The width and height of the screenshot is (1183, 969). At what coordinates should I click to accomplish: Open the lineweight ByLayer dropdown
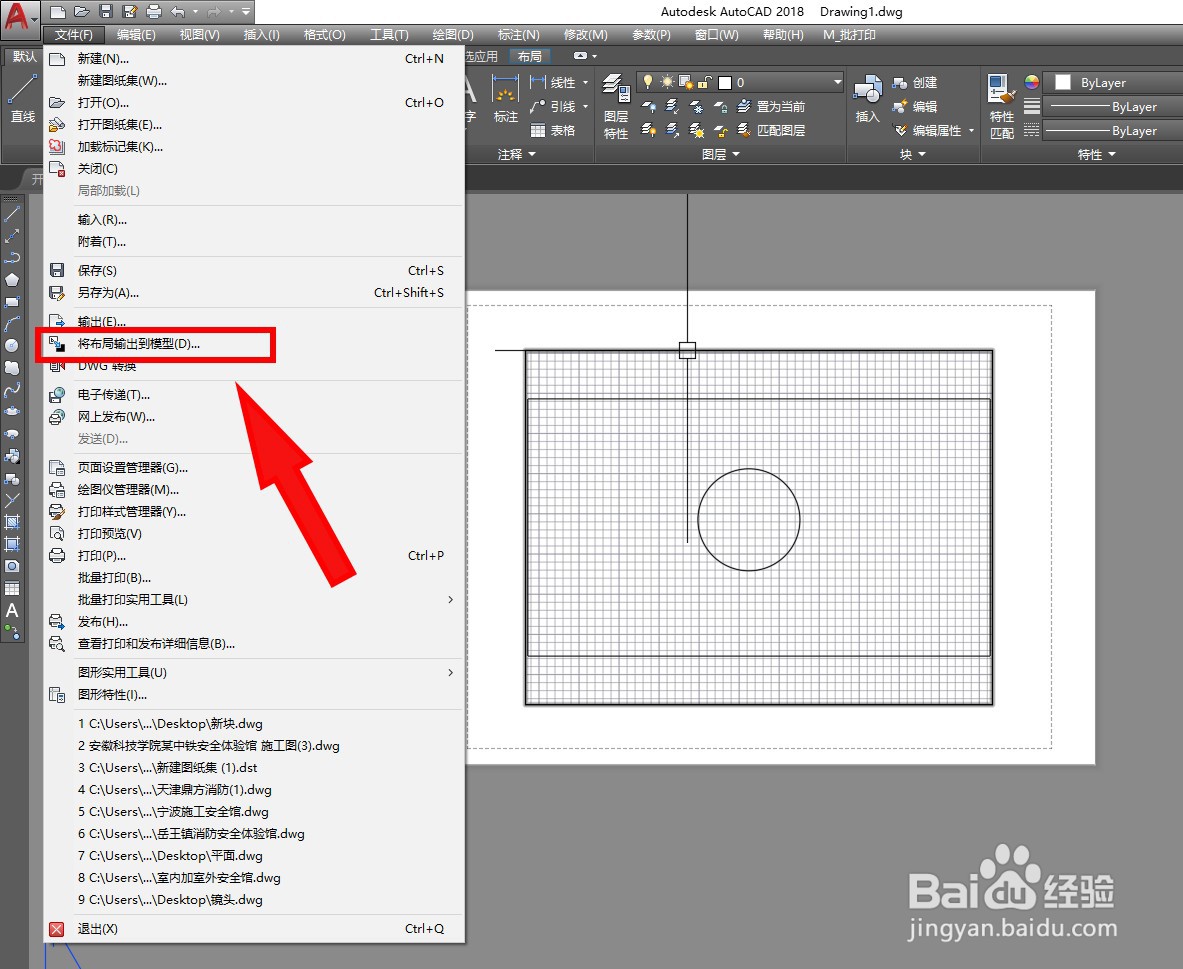[x=1114, y=106]
